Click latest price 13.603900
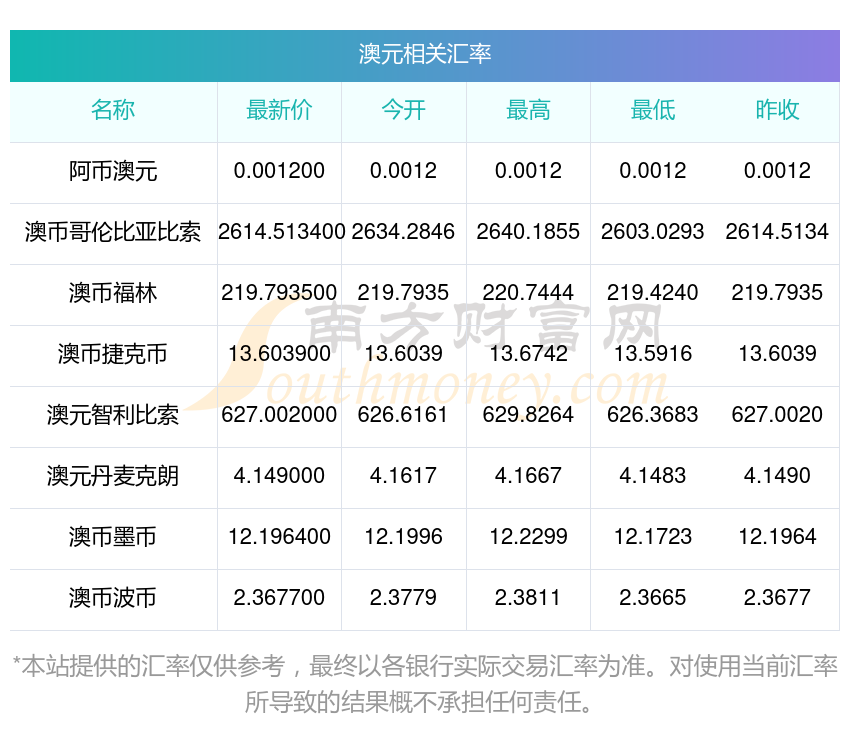The width and height of the screenshot is (850, 733). [279, 354]
